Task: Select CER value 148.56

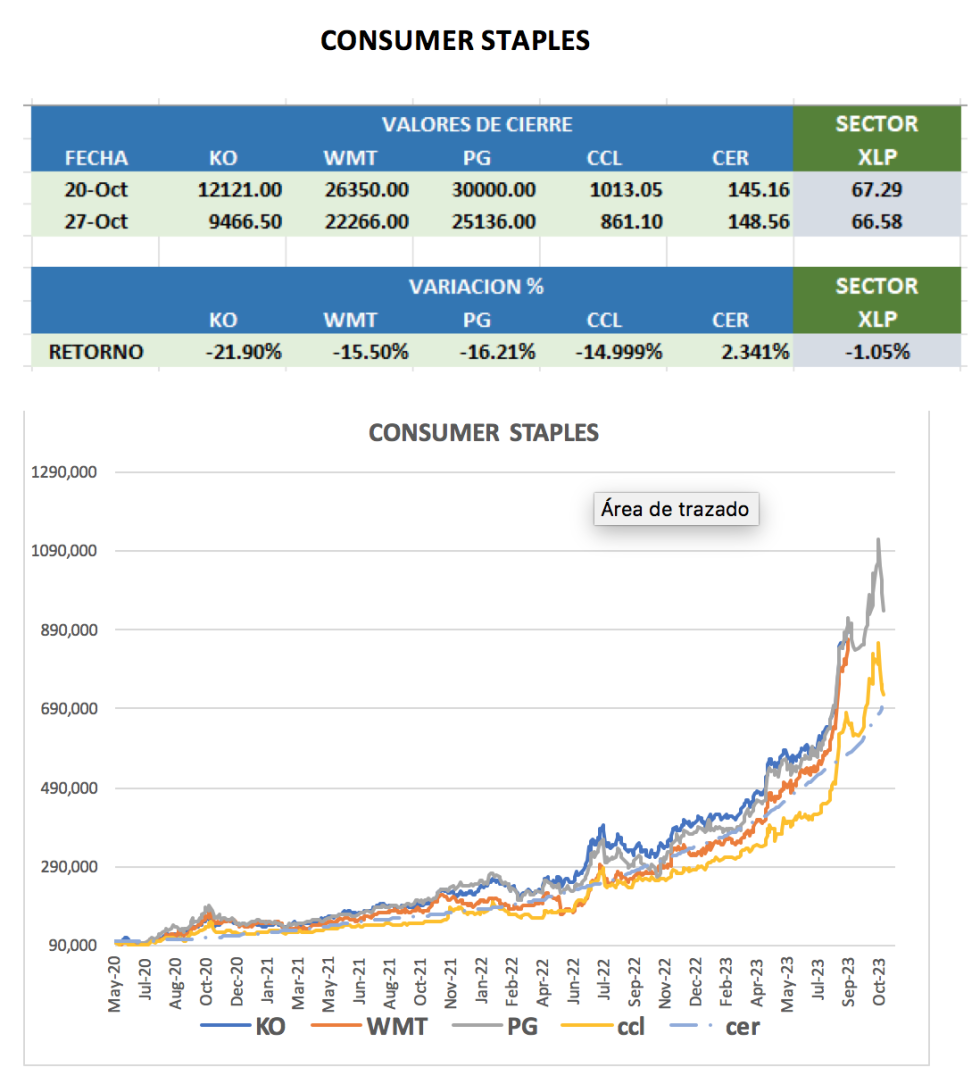Action: [x=758, y=222]
